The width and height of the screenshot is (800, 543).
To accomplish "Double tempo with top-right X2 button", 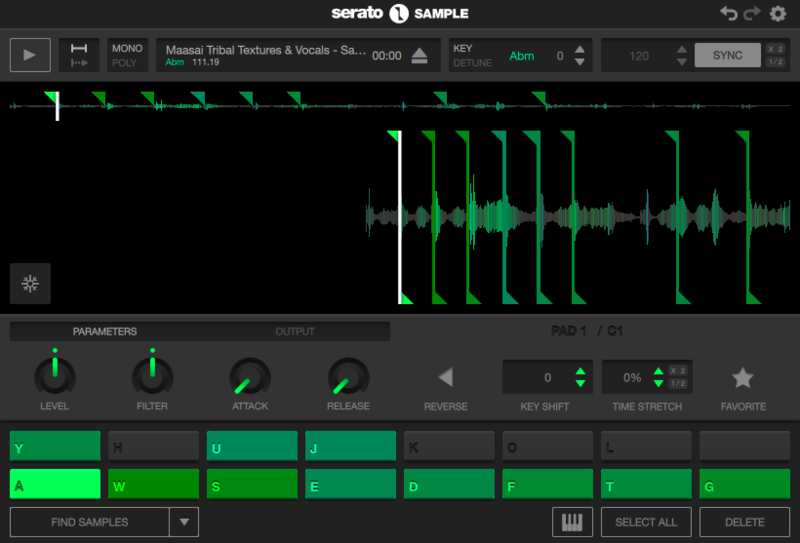I will [x=776, y=49].
